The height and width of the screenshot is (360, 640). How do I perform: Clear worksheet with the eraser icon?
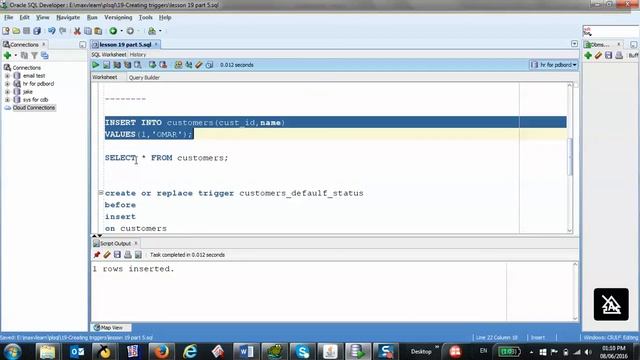[x=199, y=65]
